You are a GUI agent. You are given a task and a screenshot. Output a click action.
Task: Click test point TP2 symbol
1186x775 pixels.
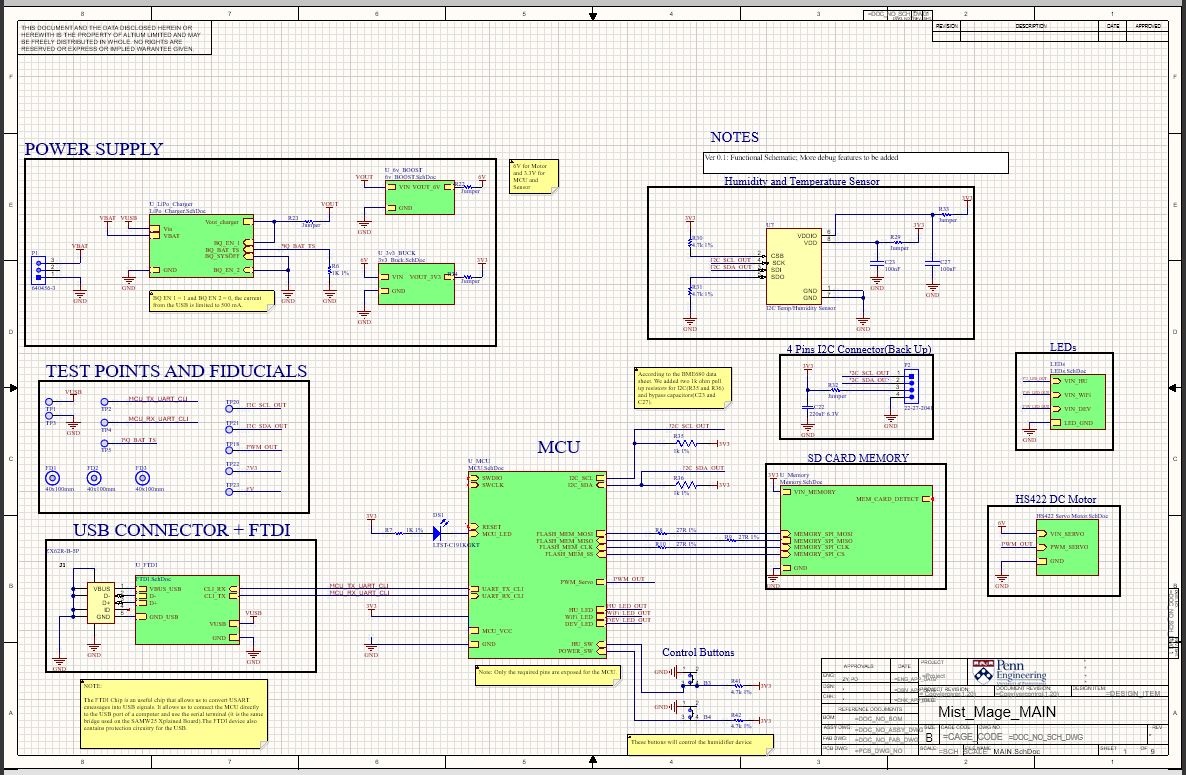point(105,402)
